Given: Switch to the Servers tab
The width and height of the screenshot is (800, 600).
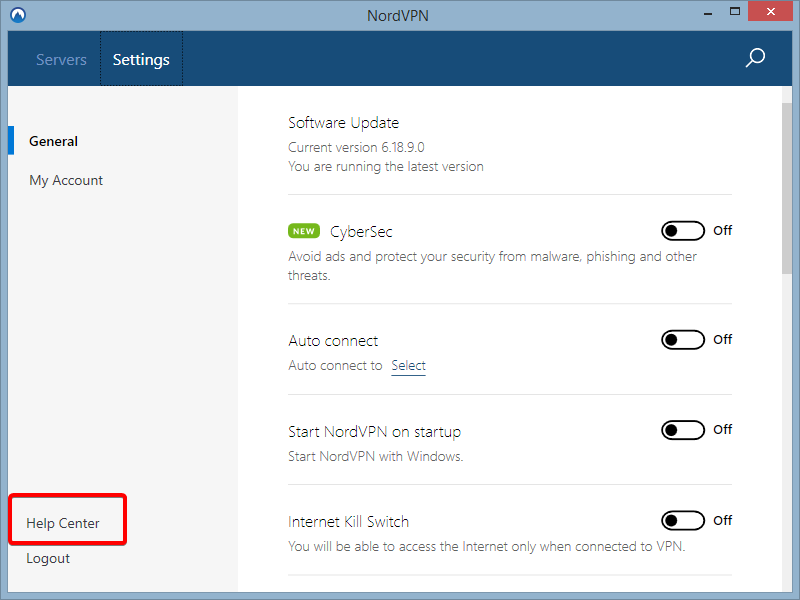Looking at the screenshot, I should 61,60.
